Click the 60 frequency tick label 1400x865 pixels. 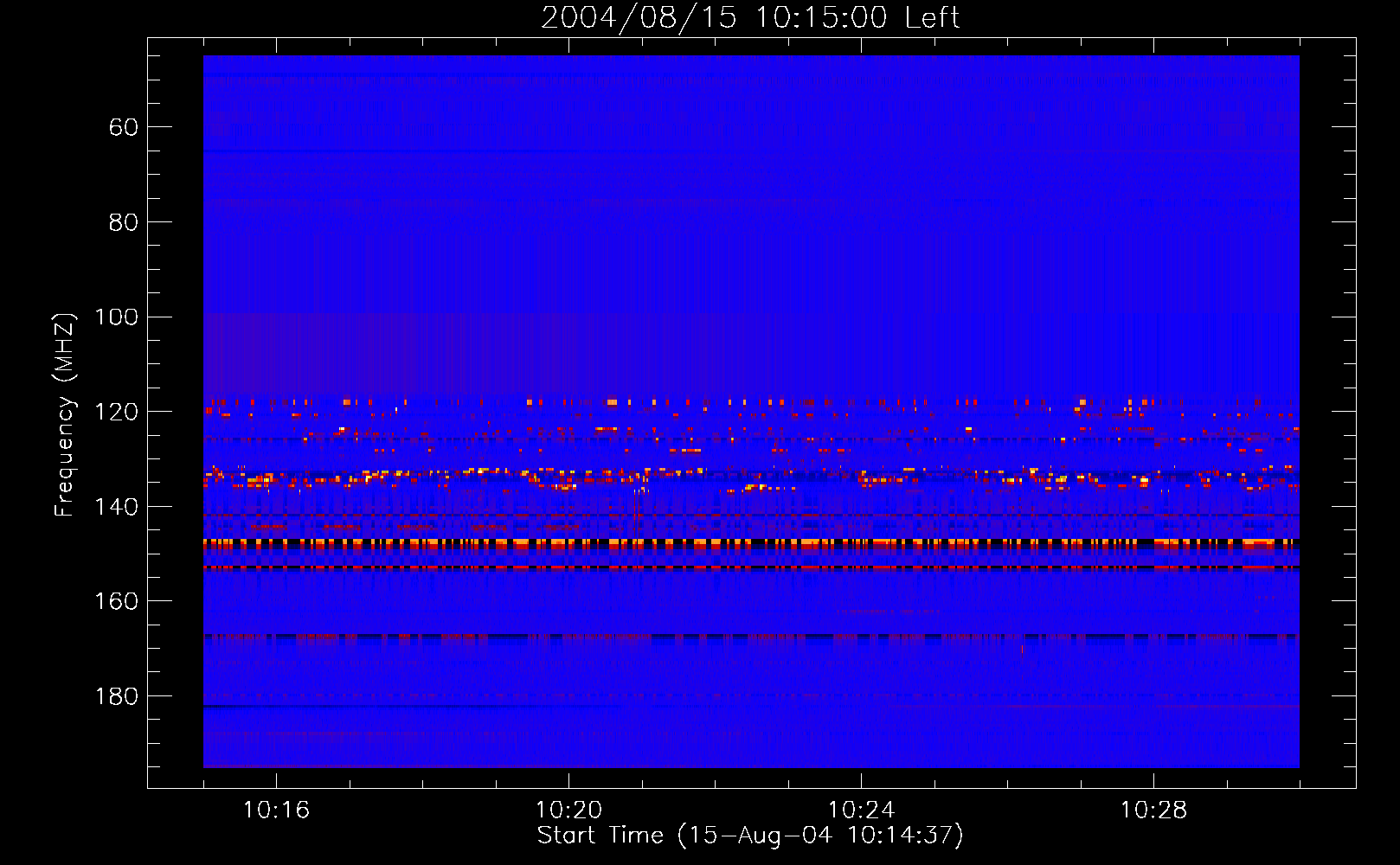(x=124, y=127)
